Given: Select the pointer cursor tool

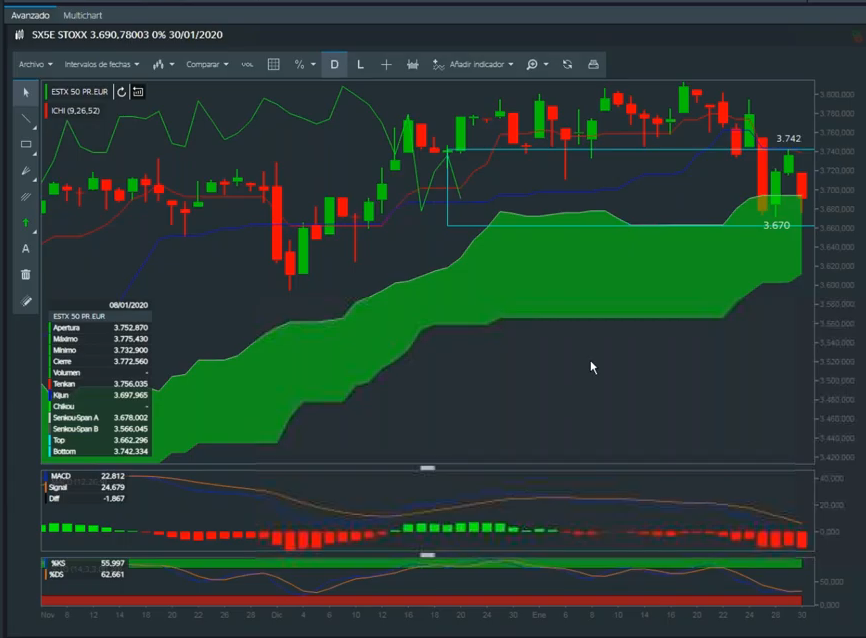Looking at the screenshot, I should (x=26, y=92).
